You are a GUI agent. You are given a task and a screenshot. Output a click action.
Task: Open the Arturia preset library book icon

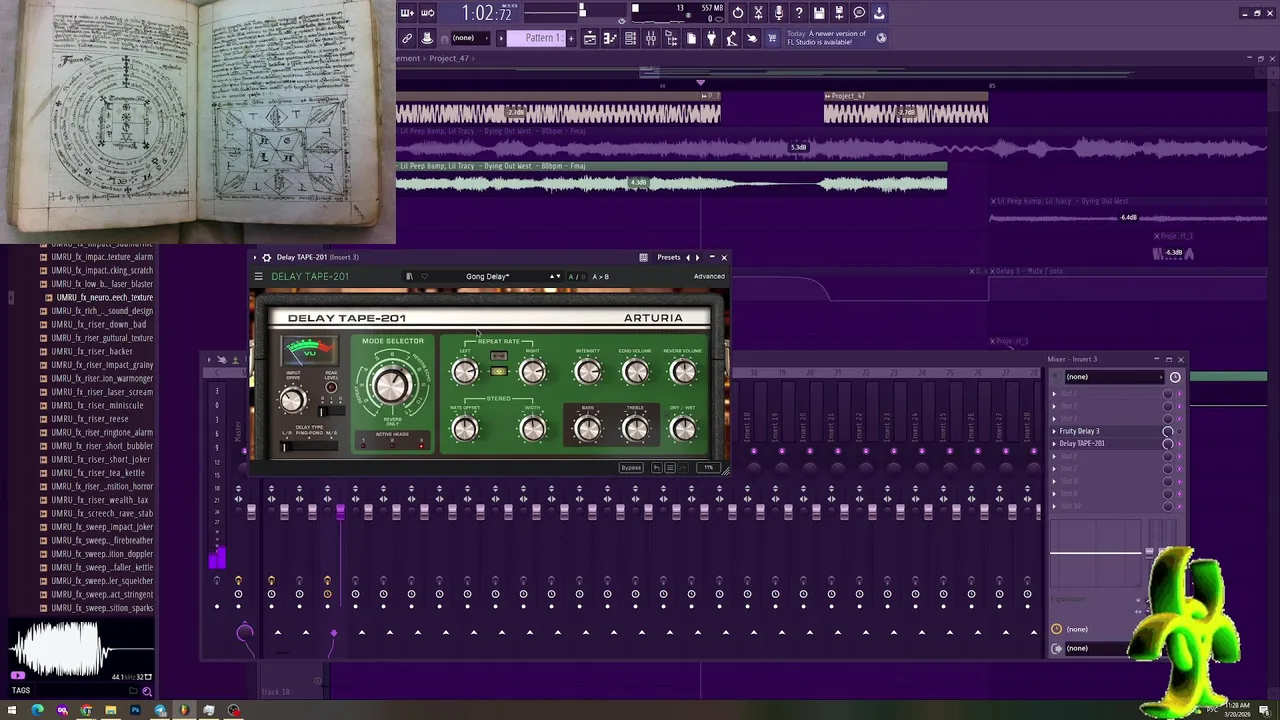point(410,276)
